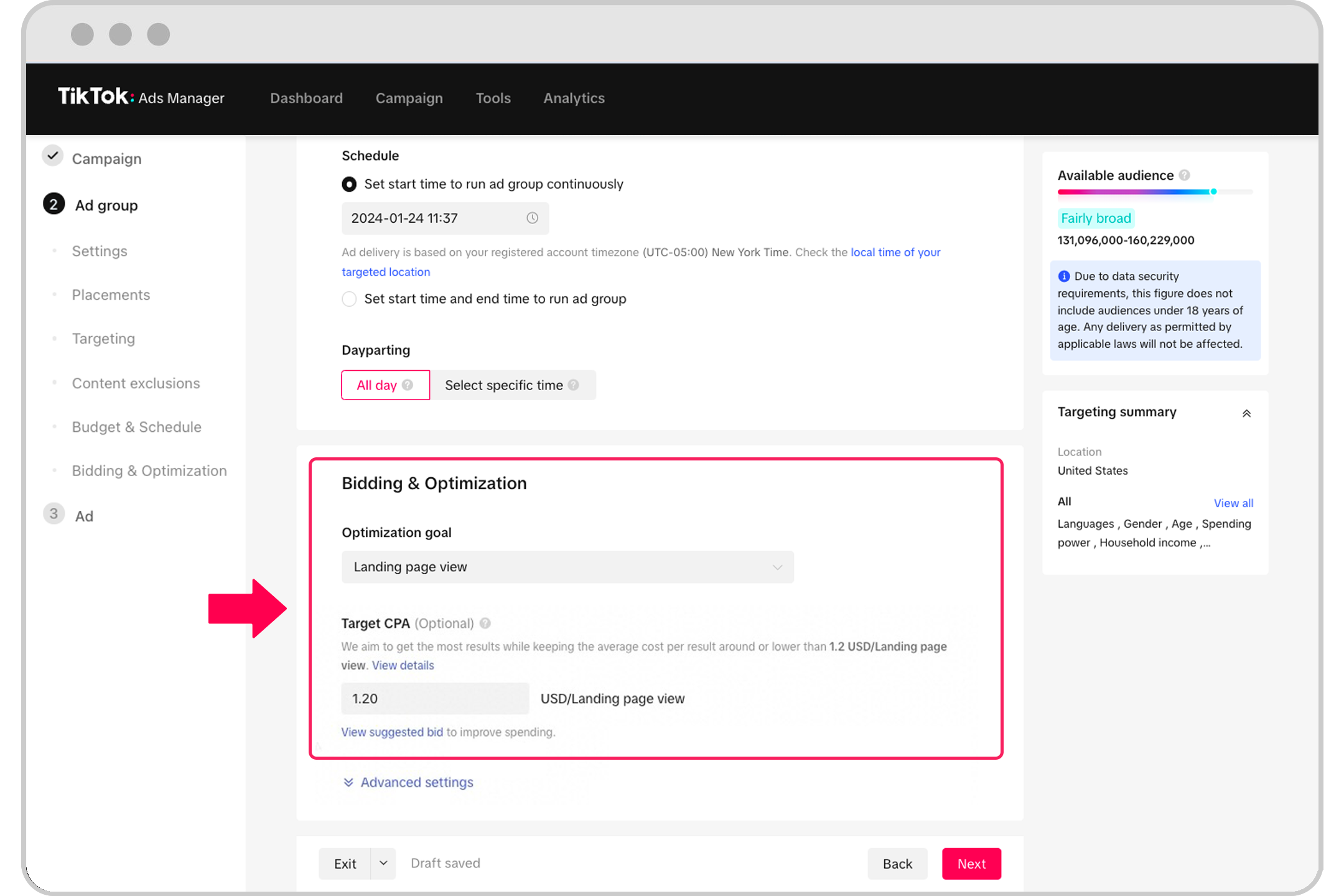Click the Target CPA bid input field

(x=435, y=698)
